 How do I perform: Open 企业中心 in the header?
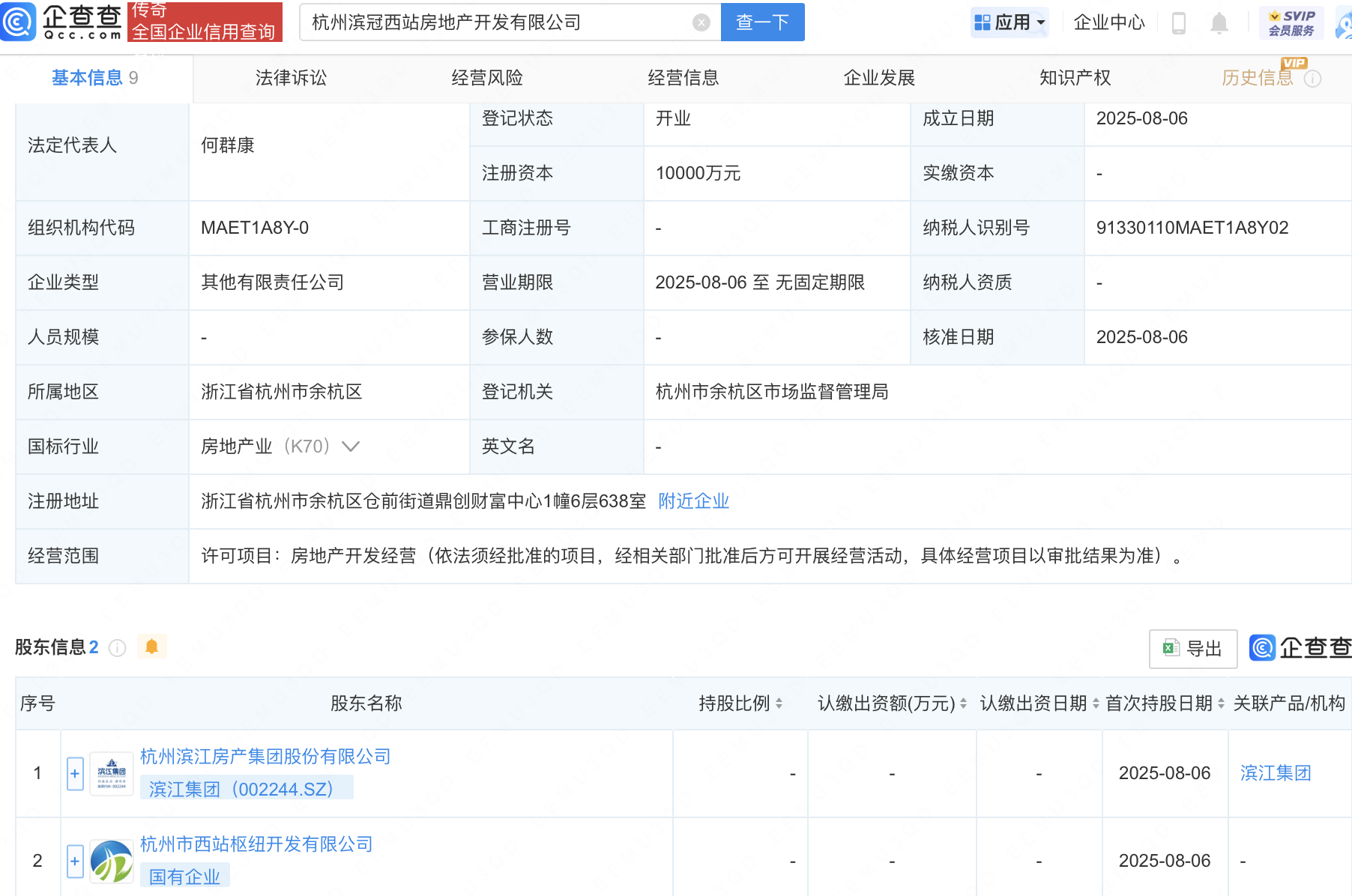tap(1109, 22)
